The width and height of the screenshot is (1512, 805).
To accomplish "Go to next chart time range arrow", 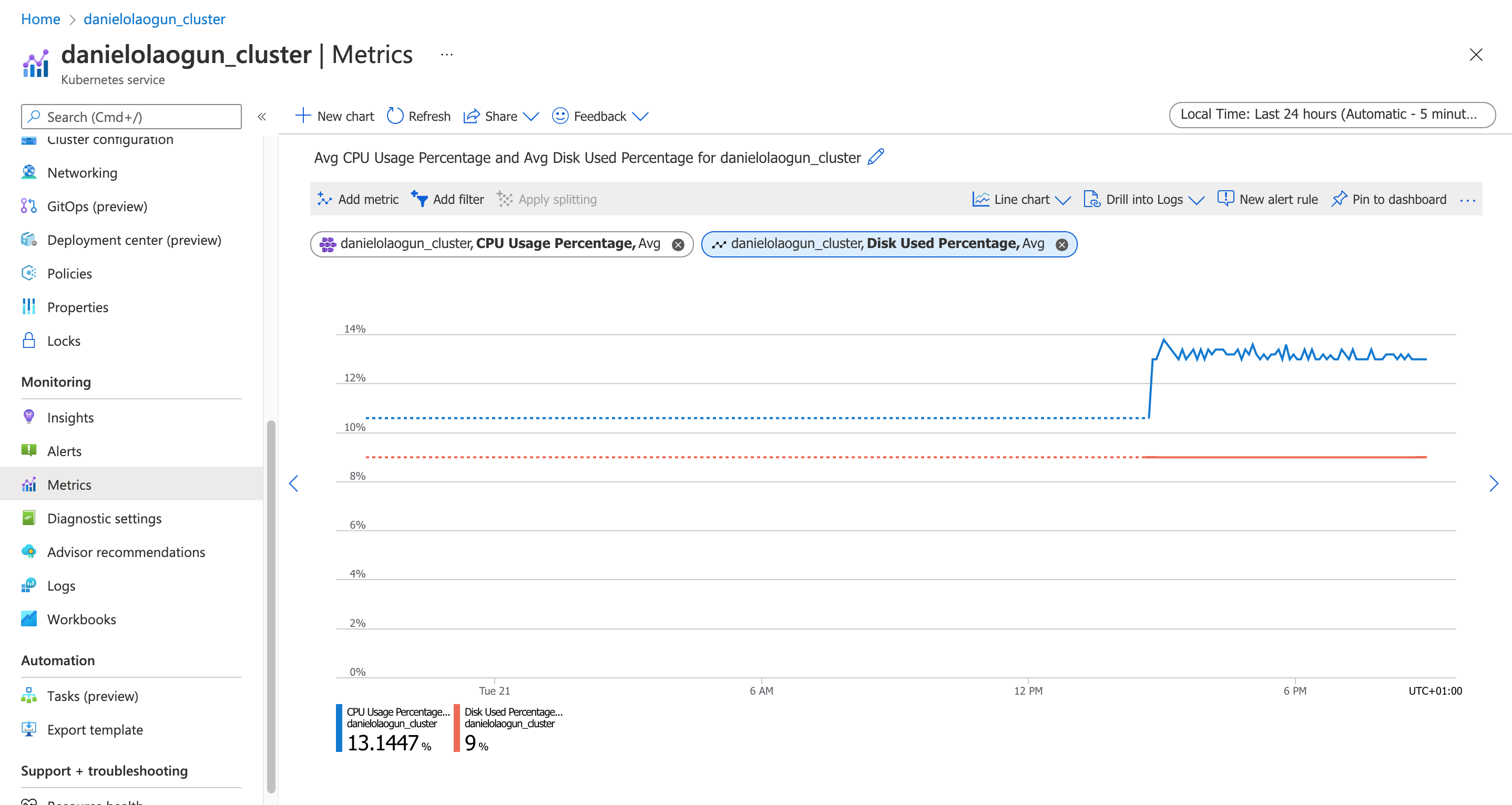I will pyautogui.click(x=1494, y=483).
